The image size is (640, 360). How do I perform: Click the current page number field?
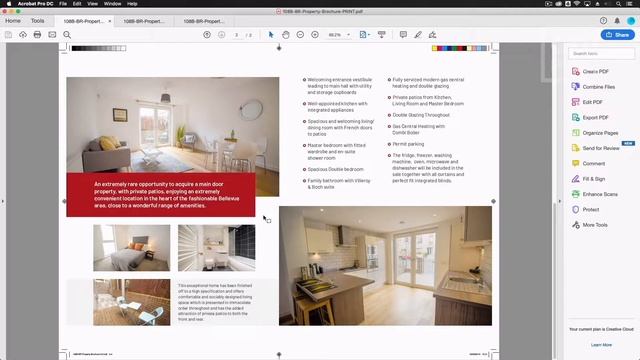(x=236, y=35)
